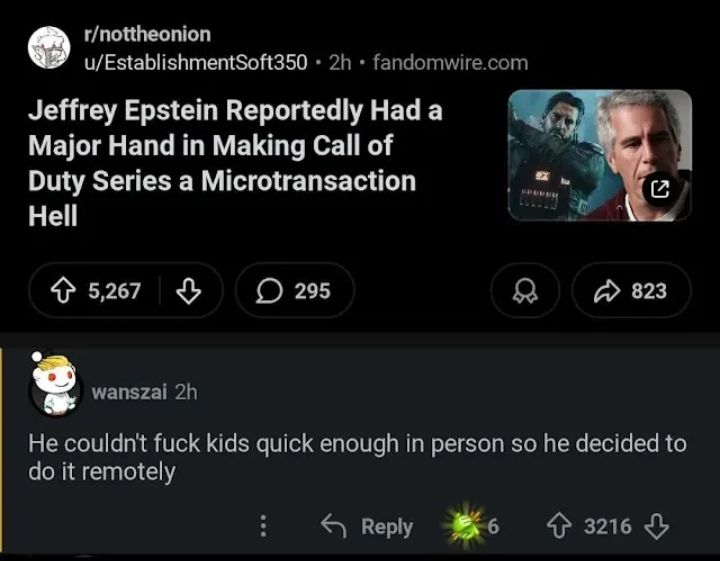The image size is (720, 561).
Task: Upvote the post with 5,267 votes
Action: (68, 291)
